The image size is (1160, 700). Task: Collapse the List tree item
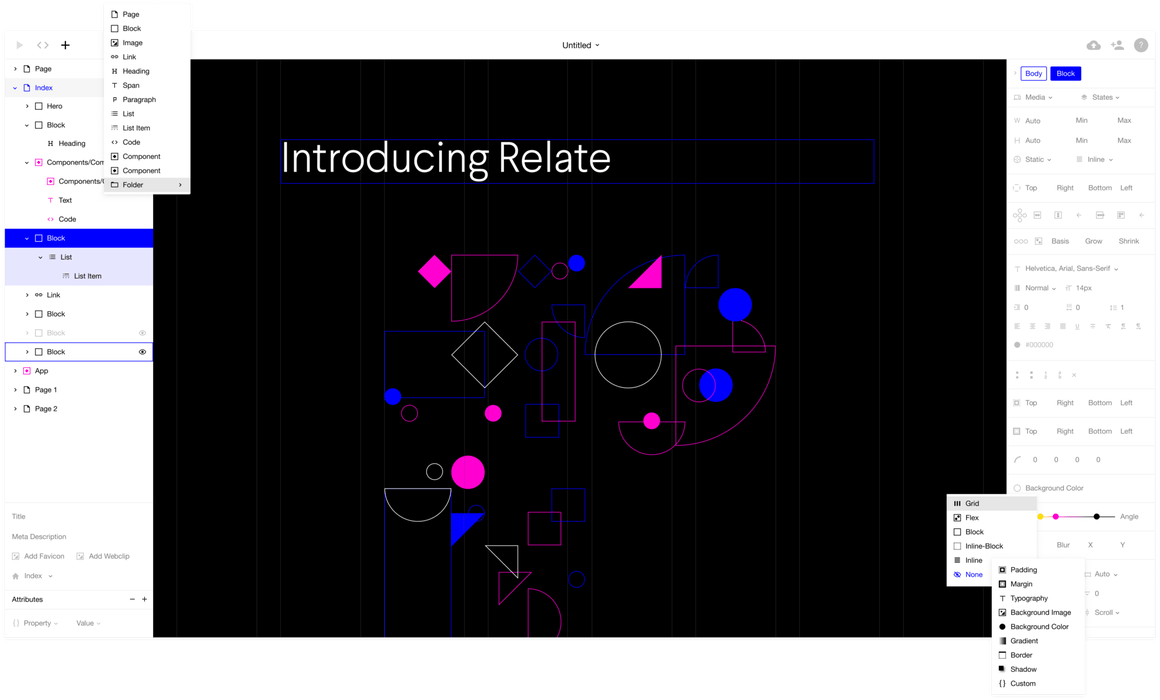point(41,258)
